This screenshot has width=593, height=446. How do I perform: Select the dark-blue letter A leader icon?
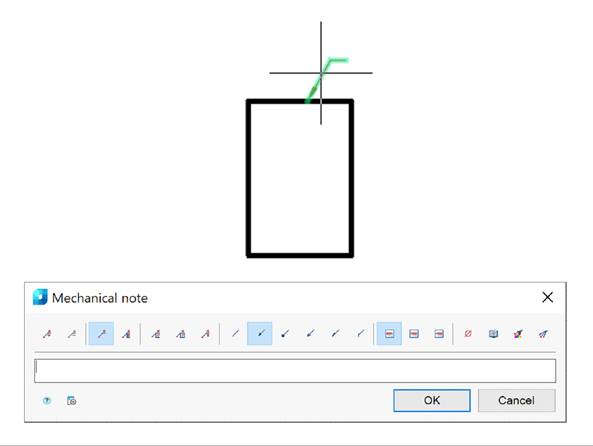pos(126,334)
